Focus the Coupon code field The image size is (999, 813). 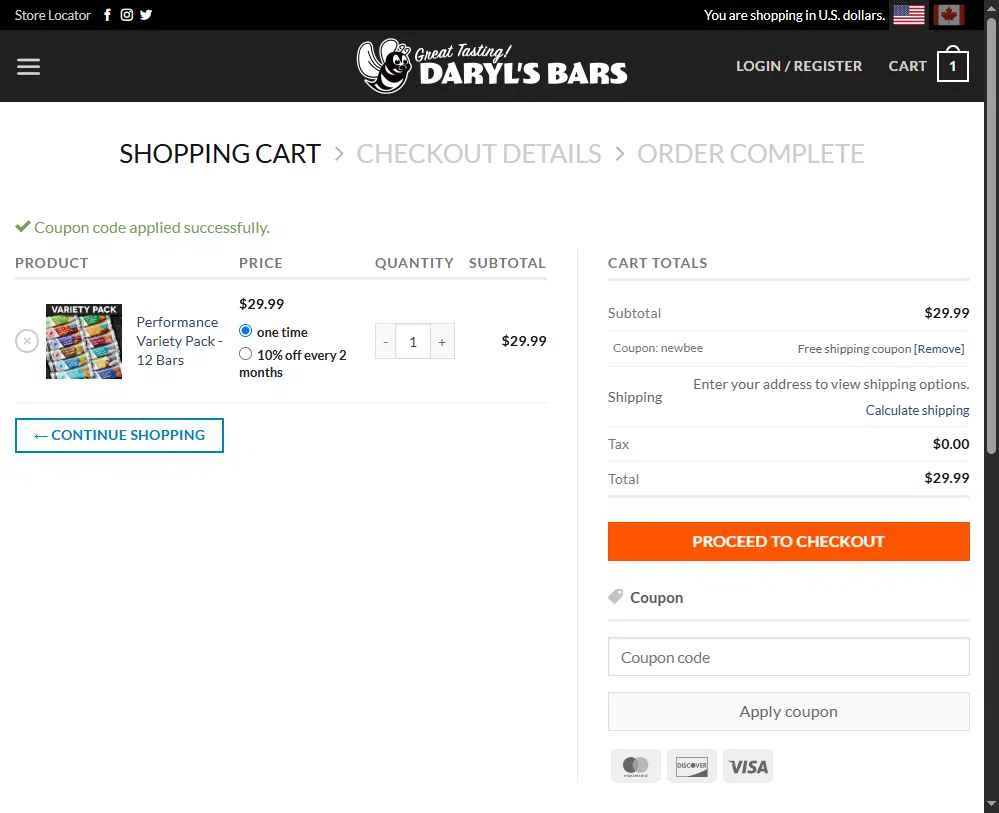coord(788,656)
